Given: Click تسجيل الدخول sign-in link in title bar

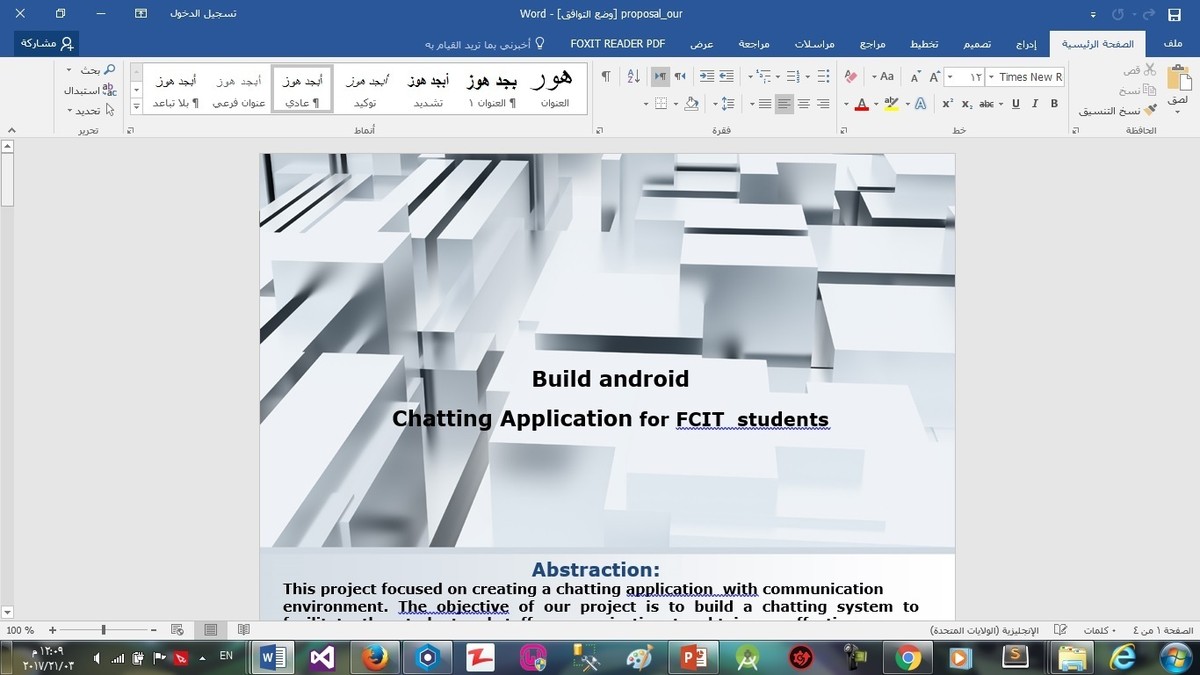Looking at the screenshot, I should coord(203,14).
